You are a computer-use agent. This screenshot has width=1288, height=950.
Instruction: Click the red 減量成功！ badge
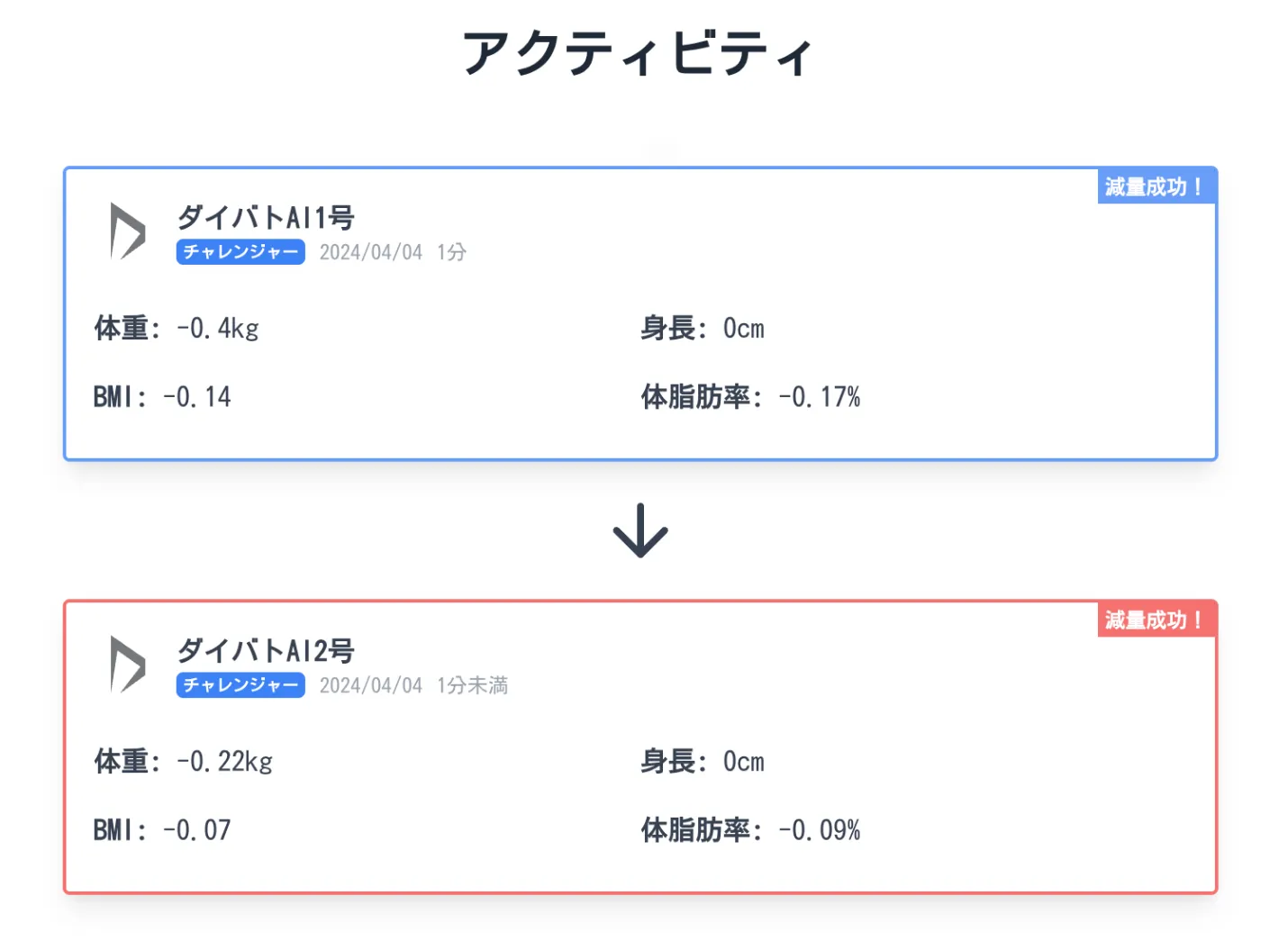1155,620
